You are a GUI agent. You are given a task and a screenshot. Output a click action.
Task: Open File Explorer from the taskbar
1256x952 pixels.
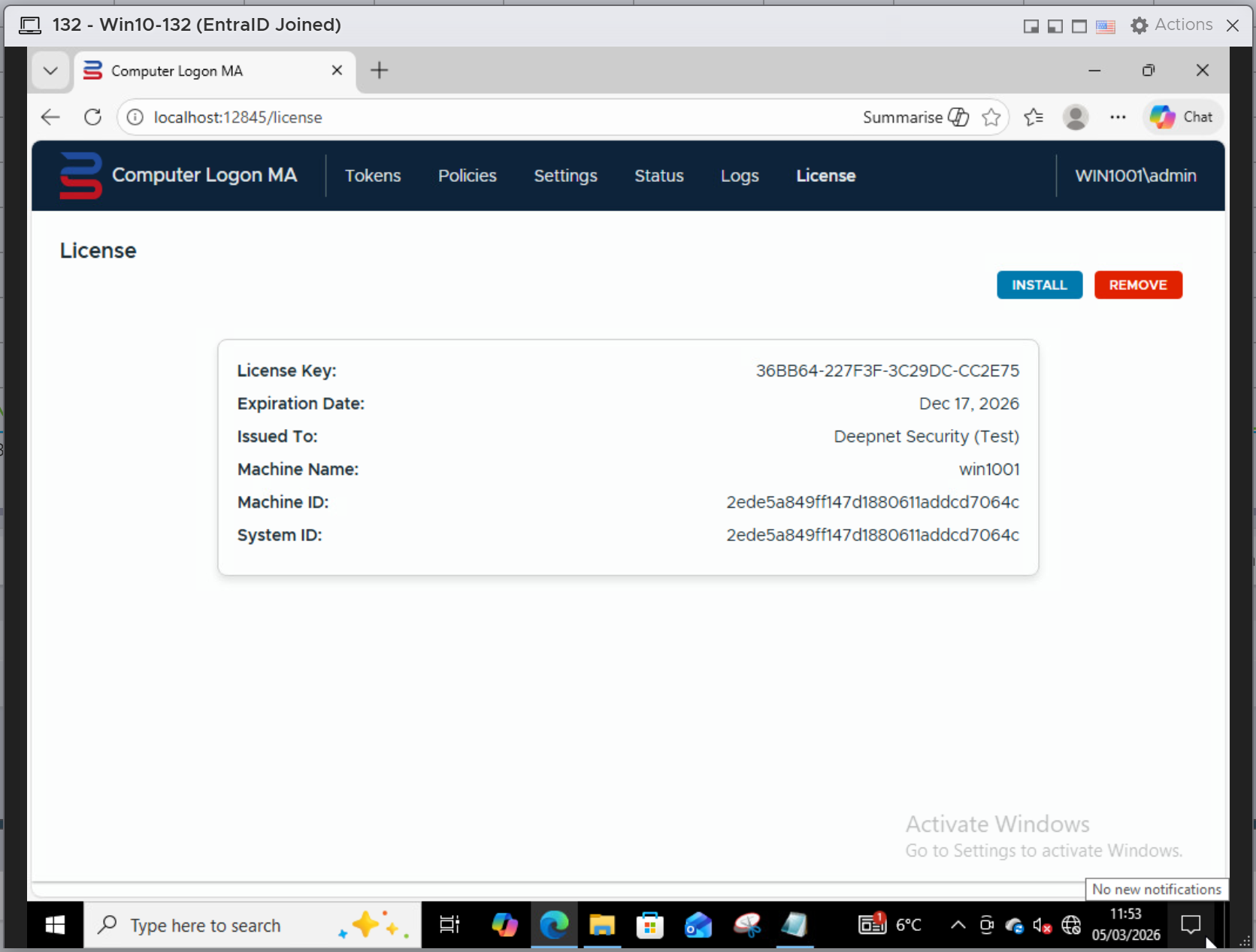point(602,925)
